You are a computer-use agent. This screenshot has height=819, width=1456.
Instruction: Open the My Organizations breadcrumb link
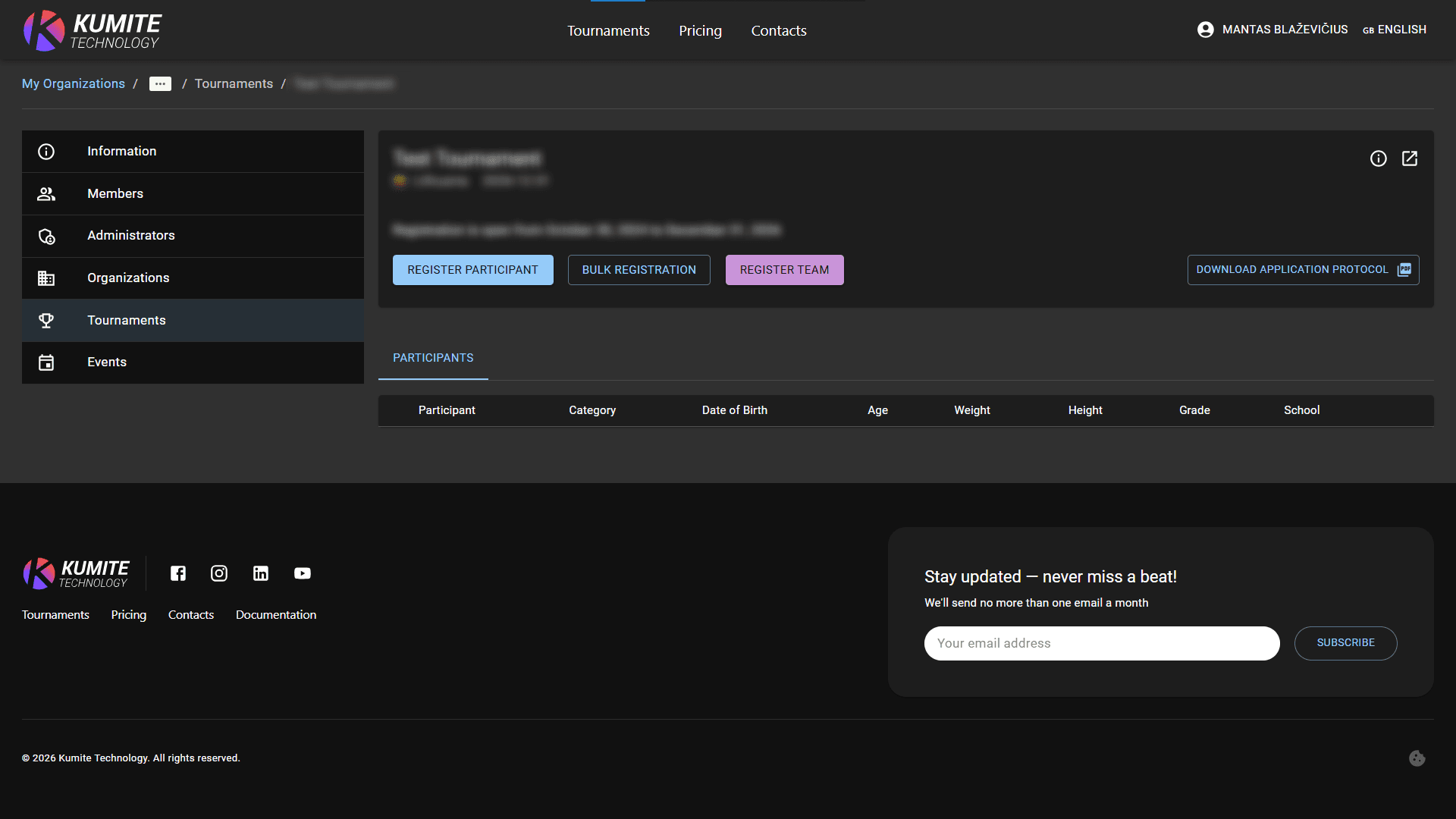click(73, 83)
